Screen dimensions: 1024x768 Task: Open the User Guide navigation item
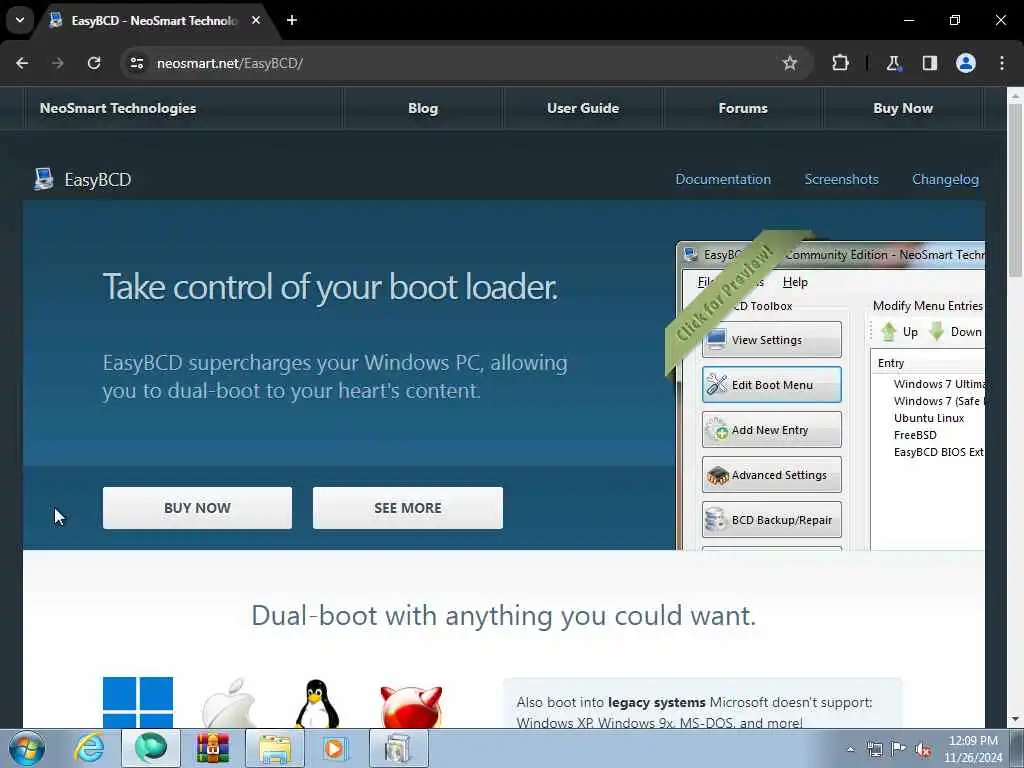[583, 108]
